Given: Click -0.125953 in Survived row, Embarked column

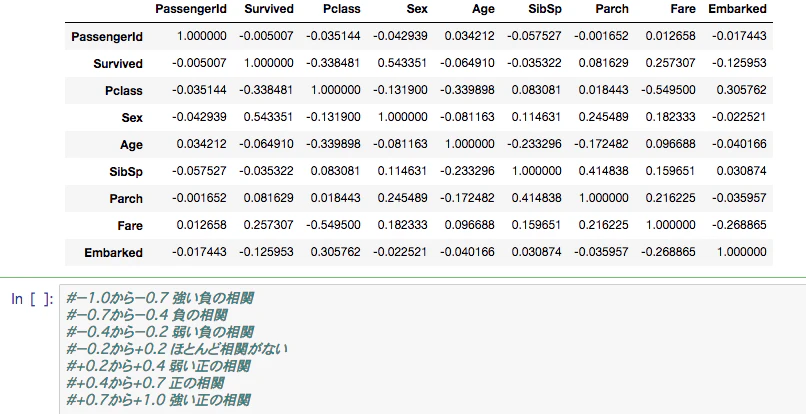Looking at the screenshot, I should pos(739,63).
